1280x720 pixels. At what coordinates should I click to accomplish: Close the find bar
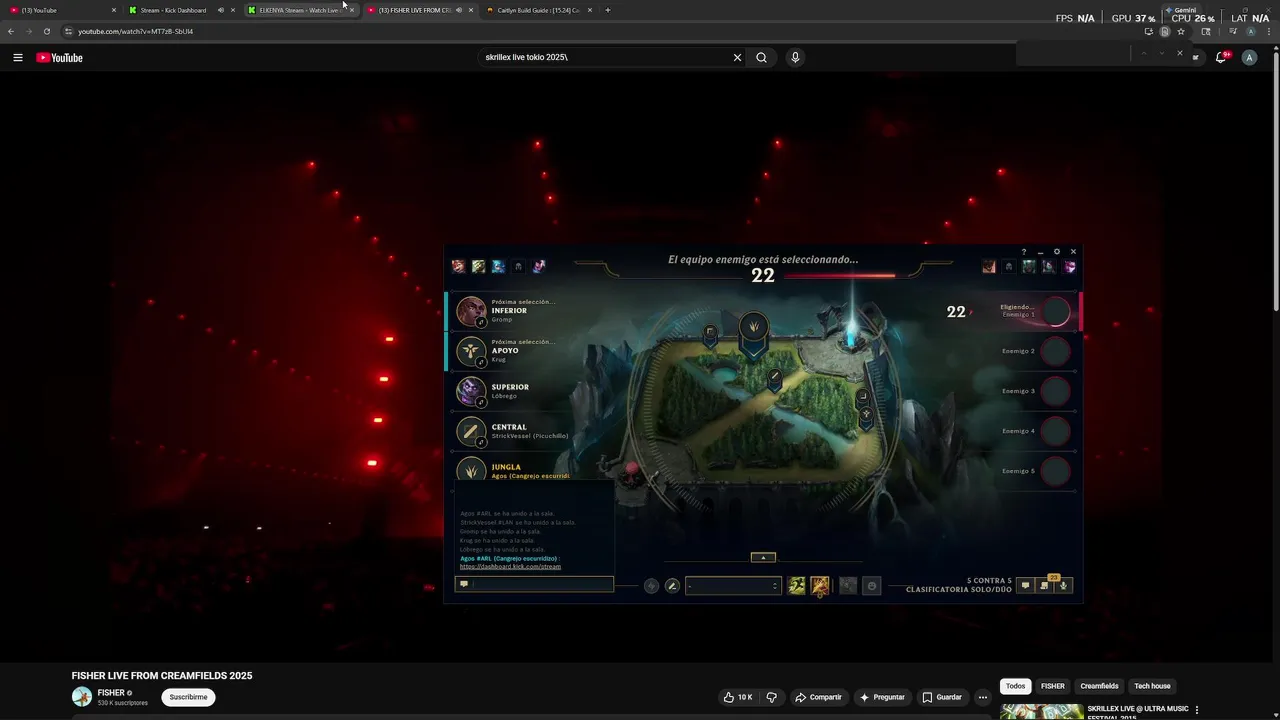[1180, 53]
